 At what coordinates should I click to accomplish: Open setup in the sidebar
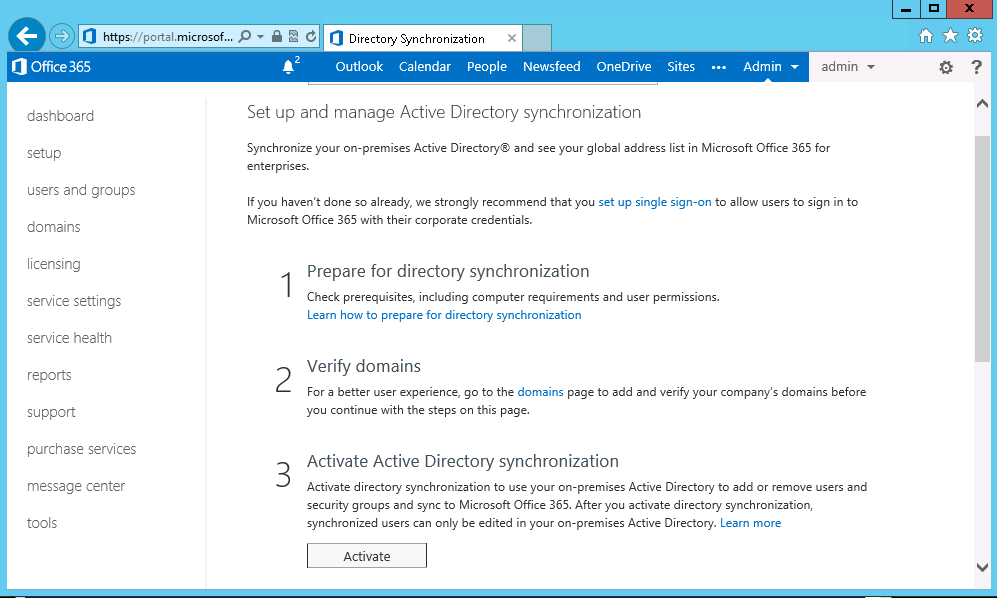point(44,153)
